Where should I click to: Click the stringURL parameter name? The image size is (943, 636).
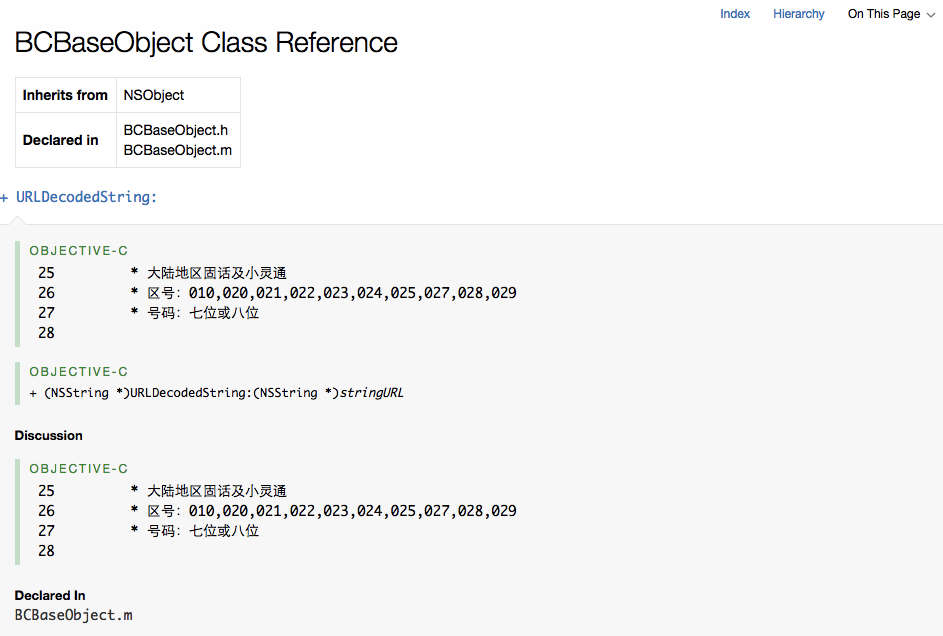point(372,393)
